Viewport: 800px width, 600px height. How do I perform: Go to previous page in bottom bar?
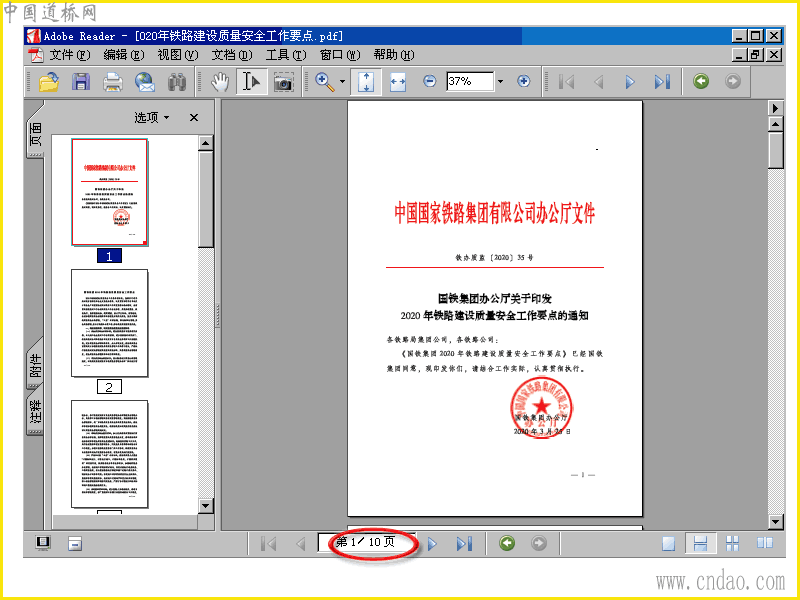tap(301, 544)
